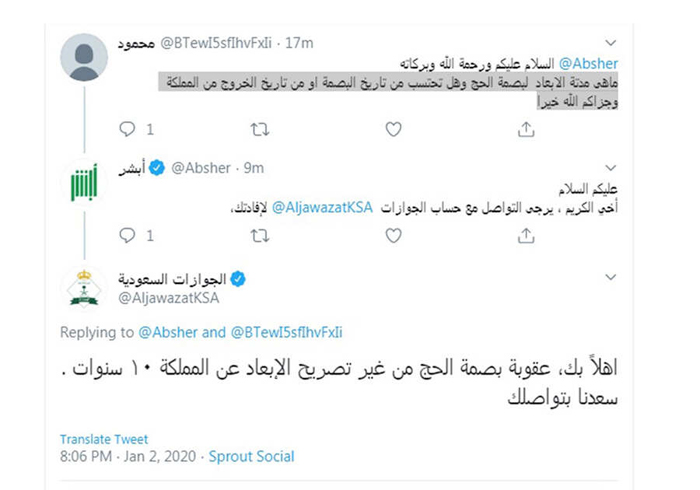Screen dimensions: 700x490
Task: Open the chevron menu on the AljawazatKSA tweet
Action: (x=610, y=277)
